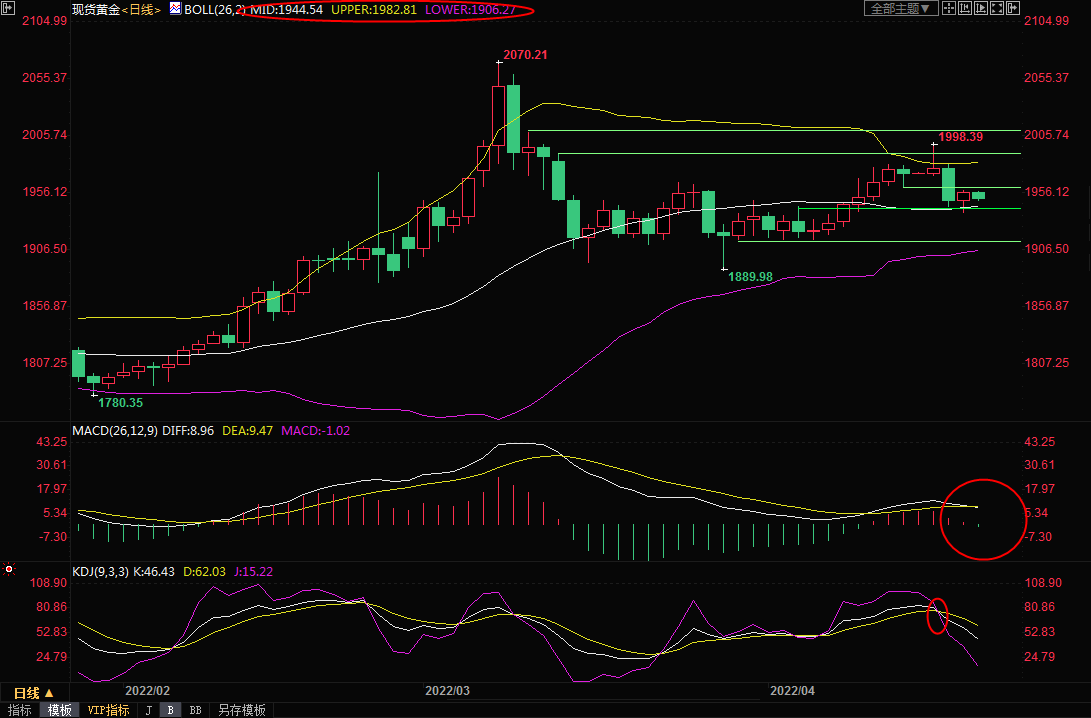The width and height of the screenshot is (1091, 718).
Task: Click the 模板 tab button
Action: coord(60,710)
